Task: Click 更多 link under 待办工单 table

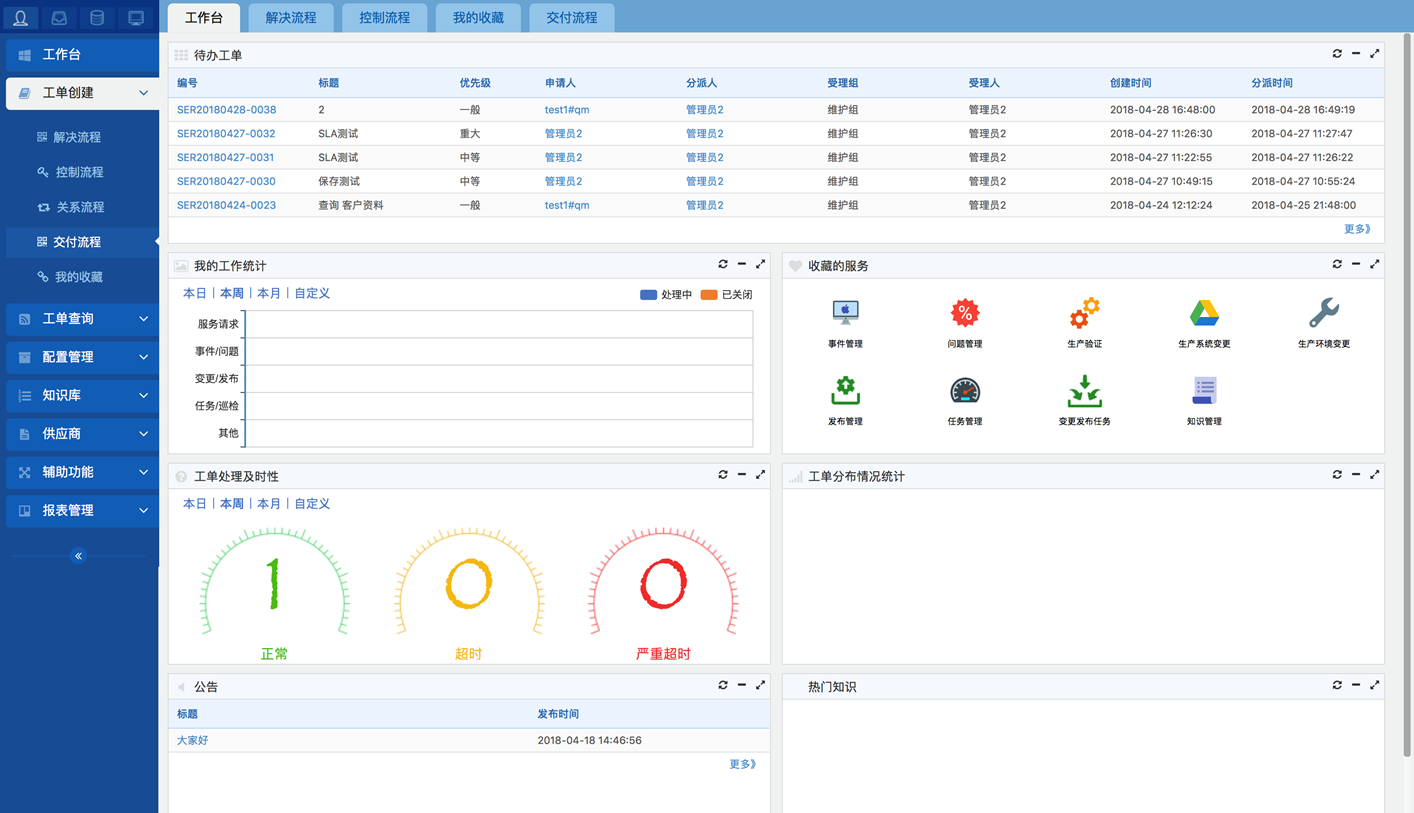Action: [1357, 229]
